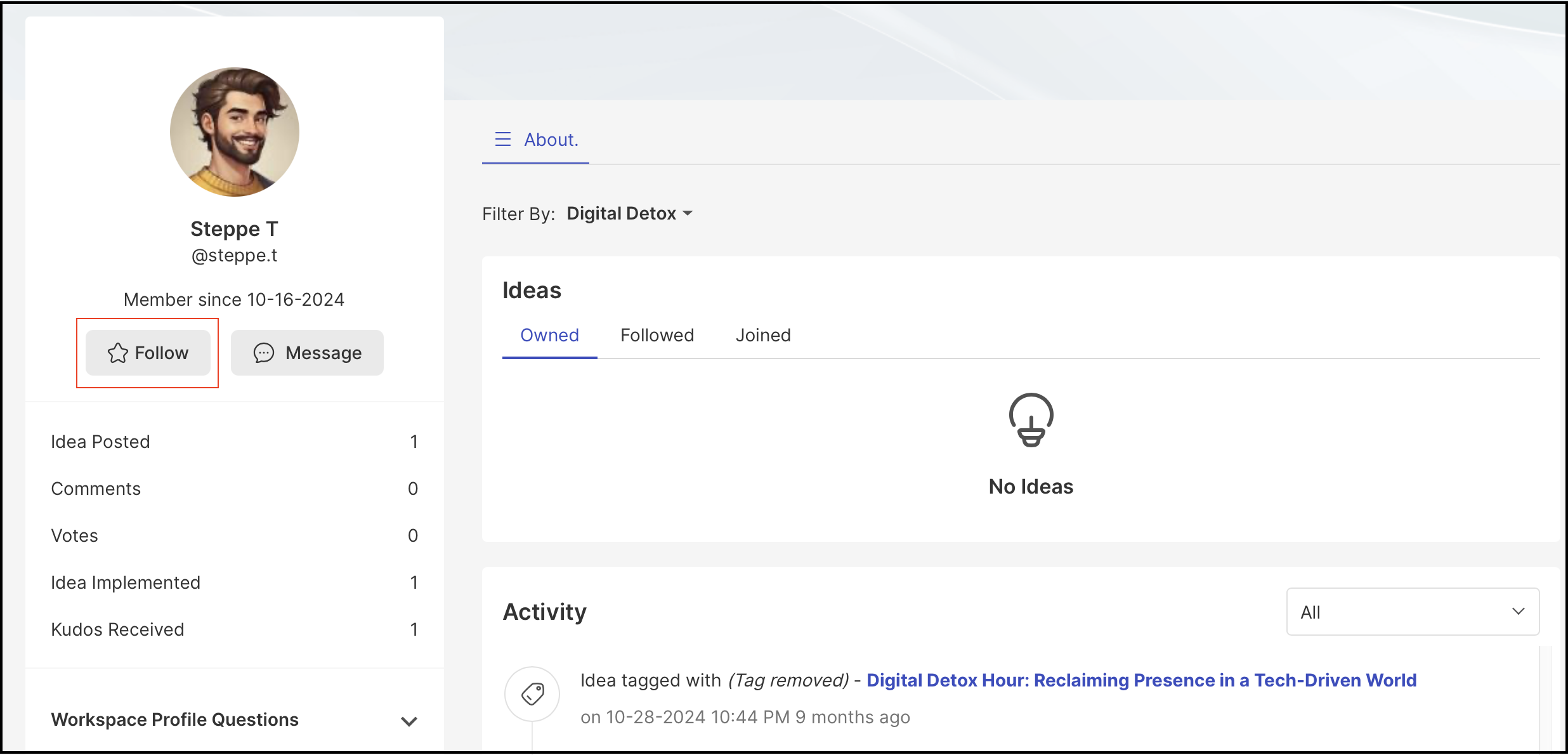The height and width of the screenshot is (755, 1568).
Task: Send a Message to Steppe T
Action: pos(307,353)
